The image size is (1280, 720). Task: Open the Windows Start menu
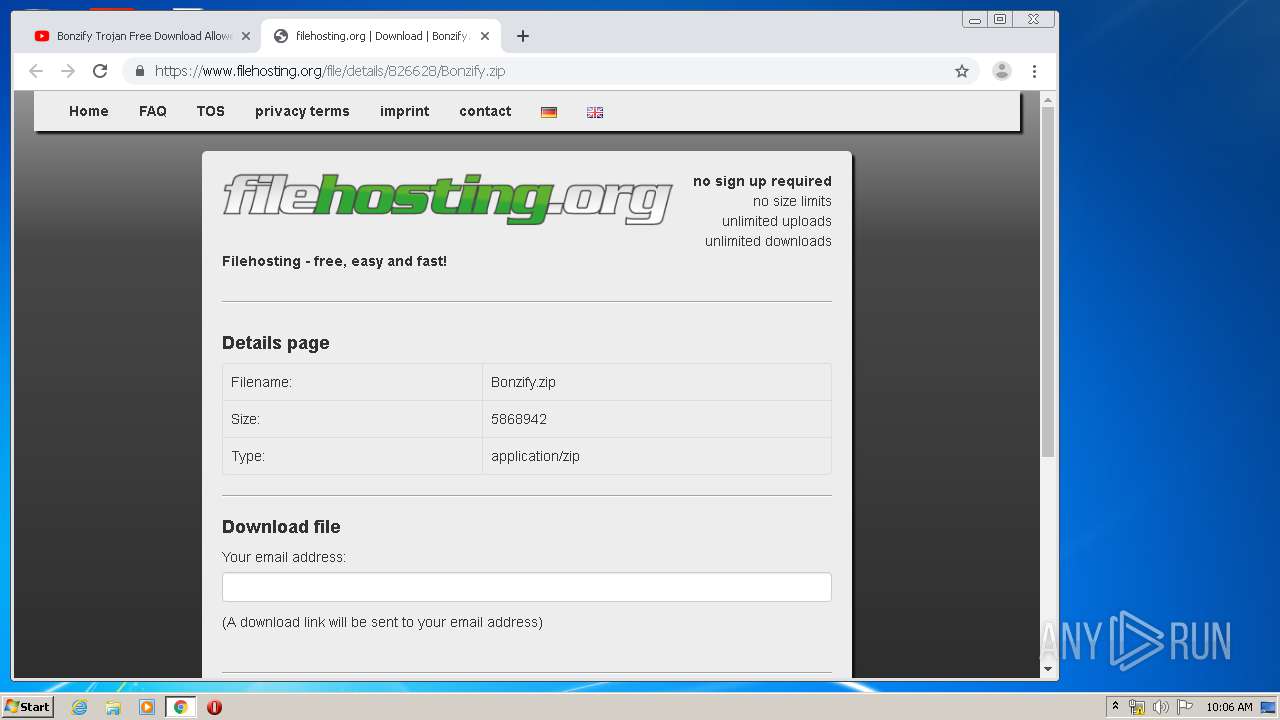tap(27, 707)
